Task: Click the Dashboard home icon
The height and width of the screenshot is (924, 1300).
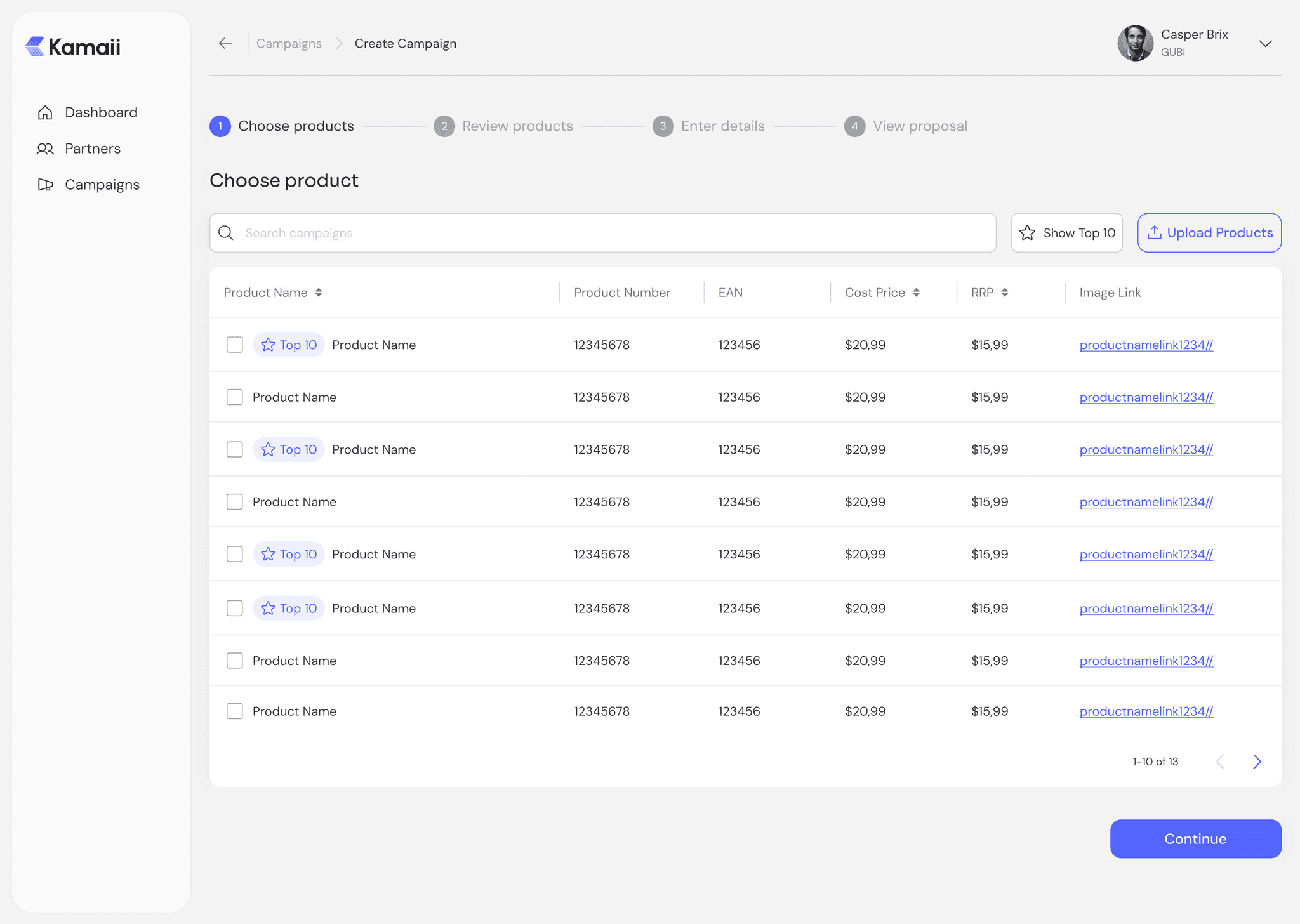Action: [45, 112]
